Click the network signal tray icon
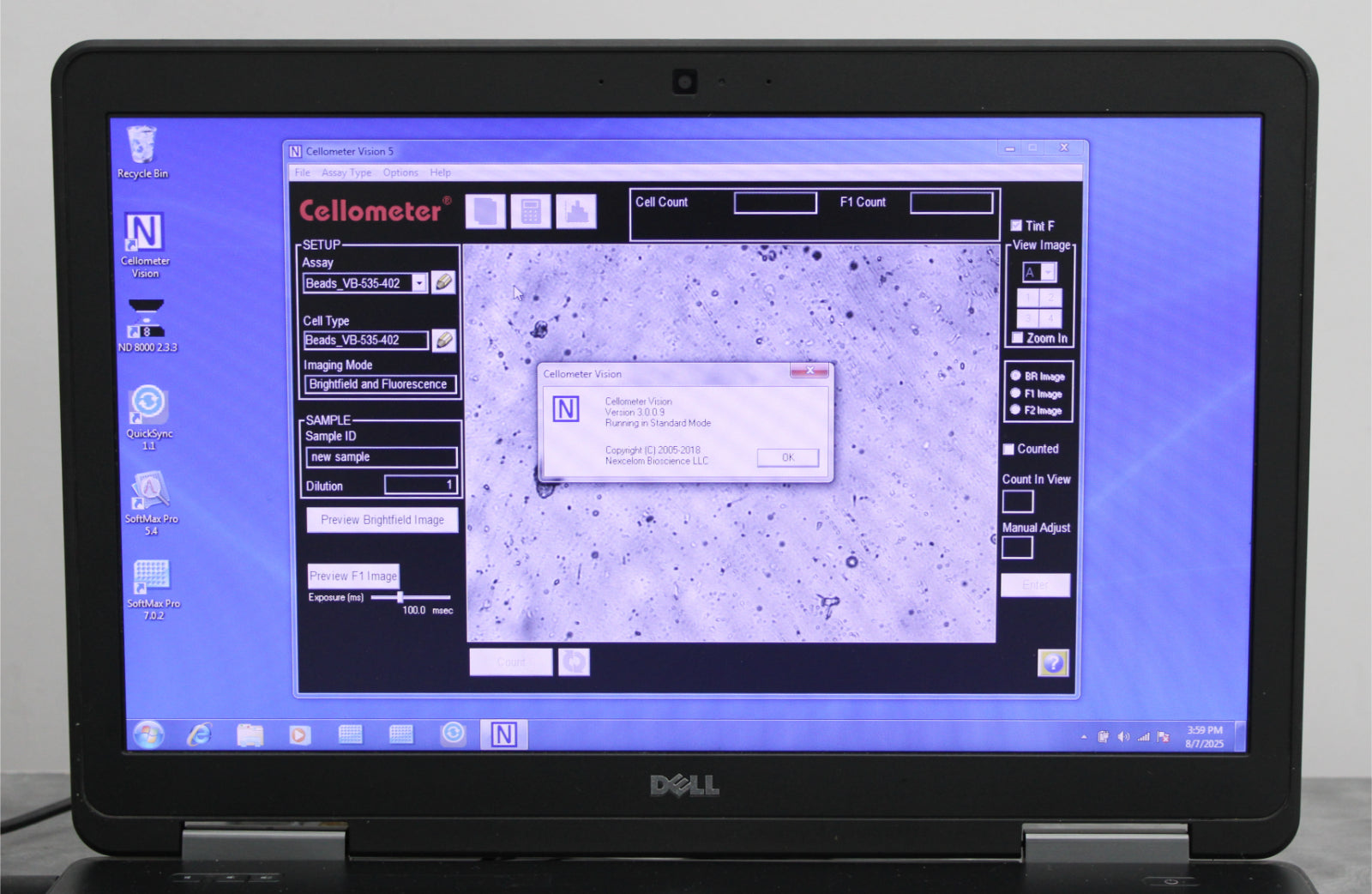This screenshot has height=894, width=1372. [x=1143, y=737]
